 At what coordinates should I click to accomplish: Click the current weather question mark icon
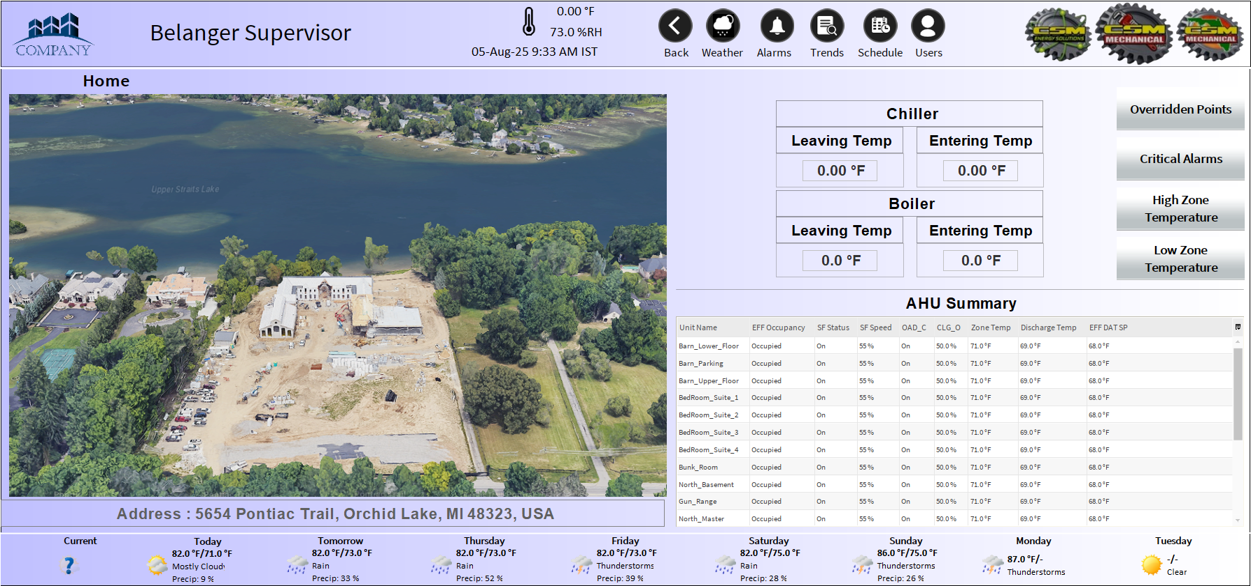(68, 565)
